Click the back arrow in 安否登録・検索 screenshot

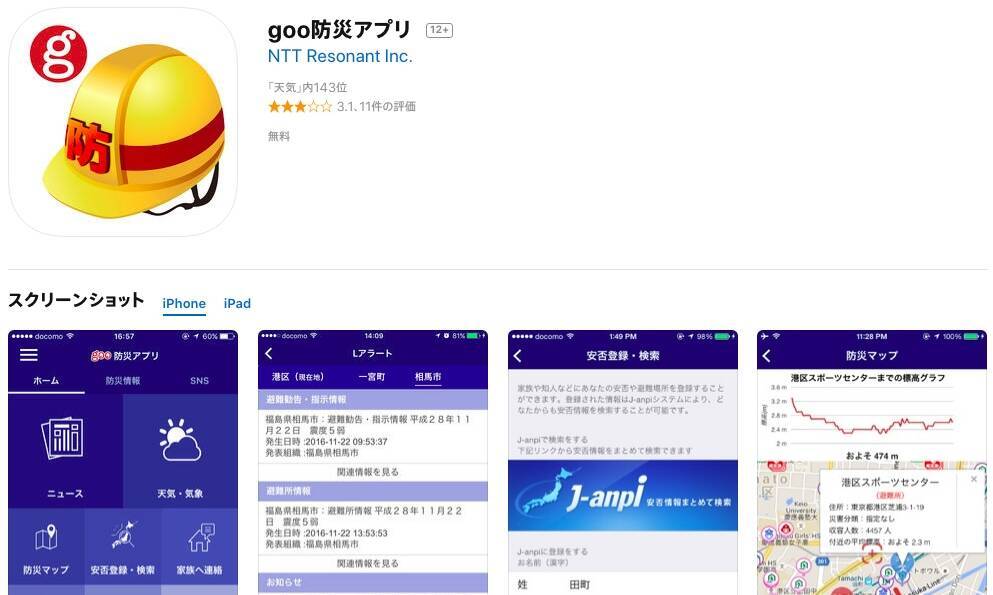517,356
